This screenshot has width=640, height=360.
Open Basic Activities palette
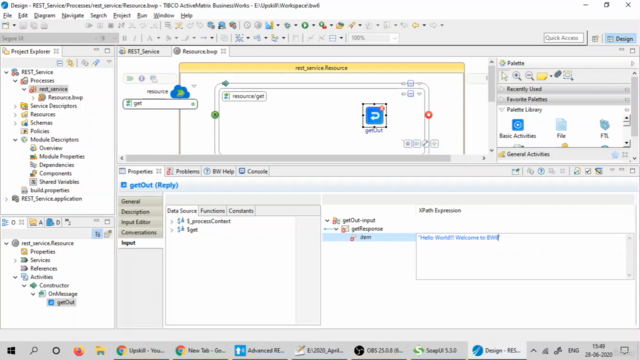[517, 129]
